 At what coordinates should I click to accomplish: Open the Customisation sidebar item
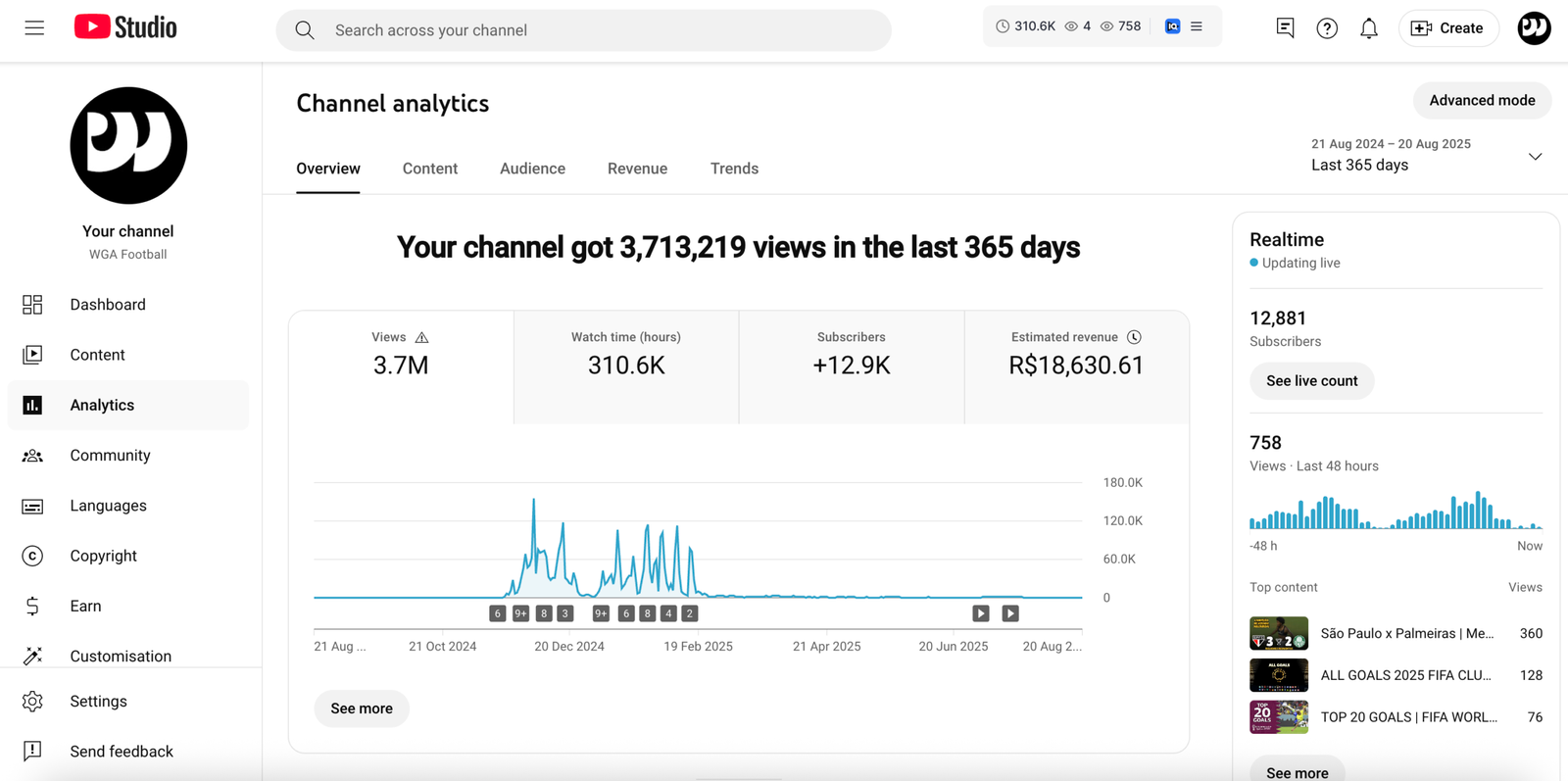point(120,656)
